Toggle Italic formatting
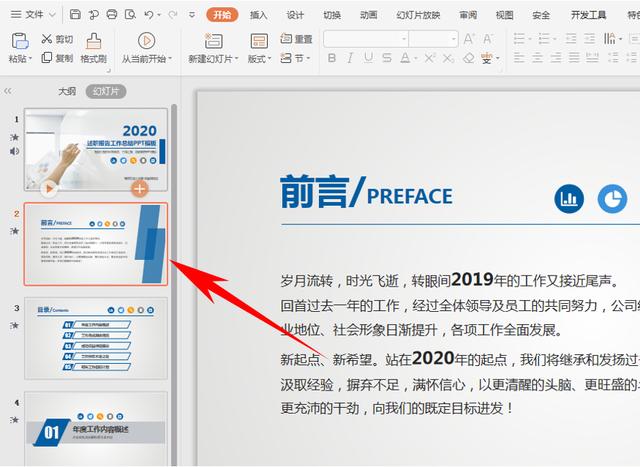The image size is (640, 467). 350,58
